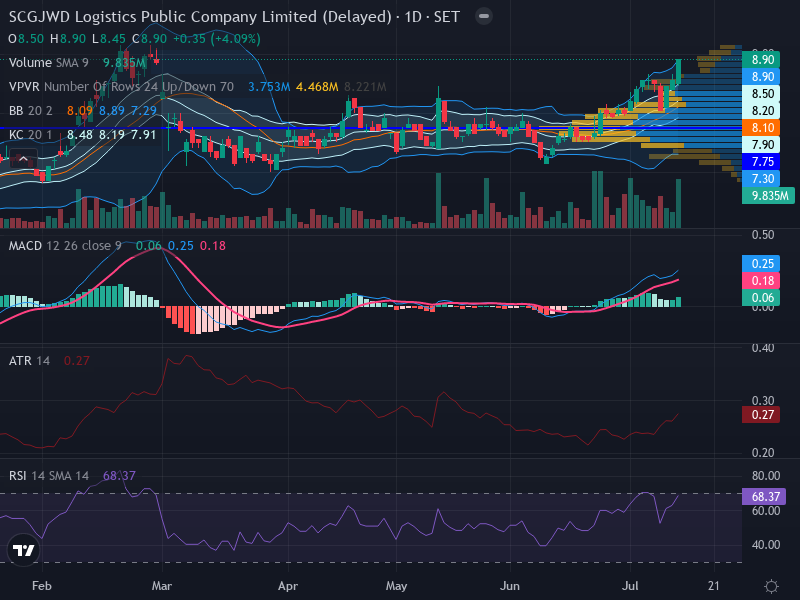Viewport: 800px width, 600px height.
Task: Click the green 0.06 histogram axis label
Action: coord(761,297)
